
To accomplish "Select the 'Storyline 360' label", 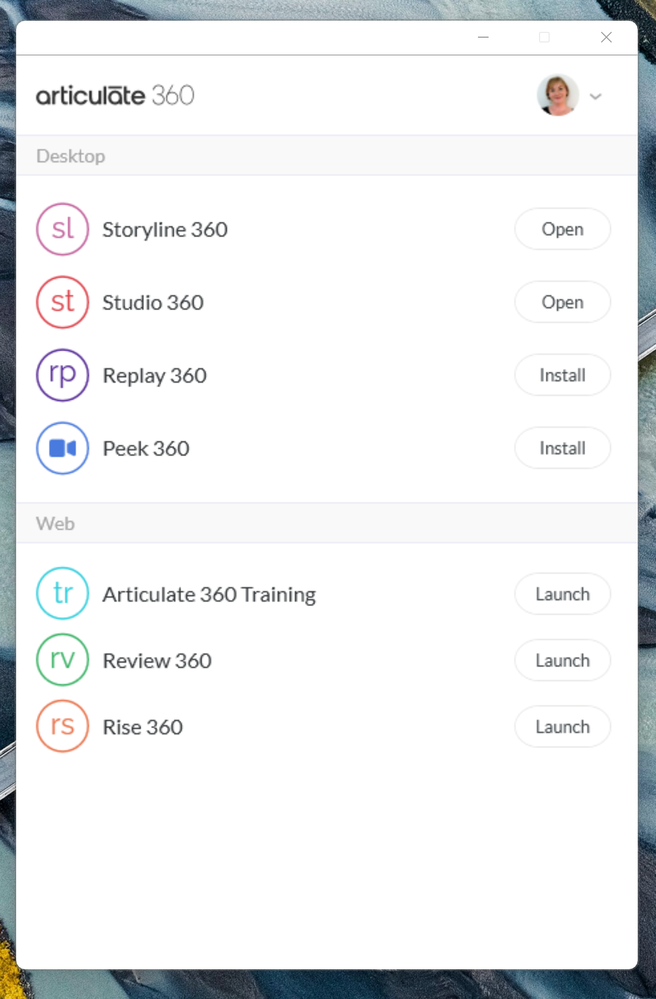I will [165, 229].
